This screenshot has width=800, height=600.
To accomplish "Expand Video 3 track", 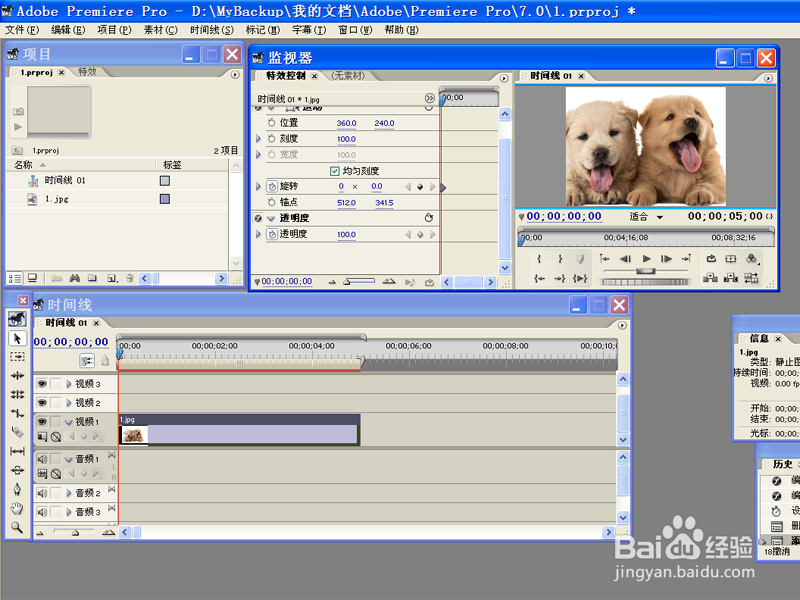I will click(x=69, y=384).
